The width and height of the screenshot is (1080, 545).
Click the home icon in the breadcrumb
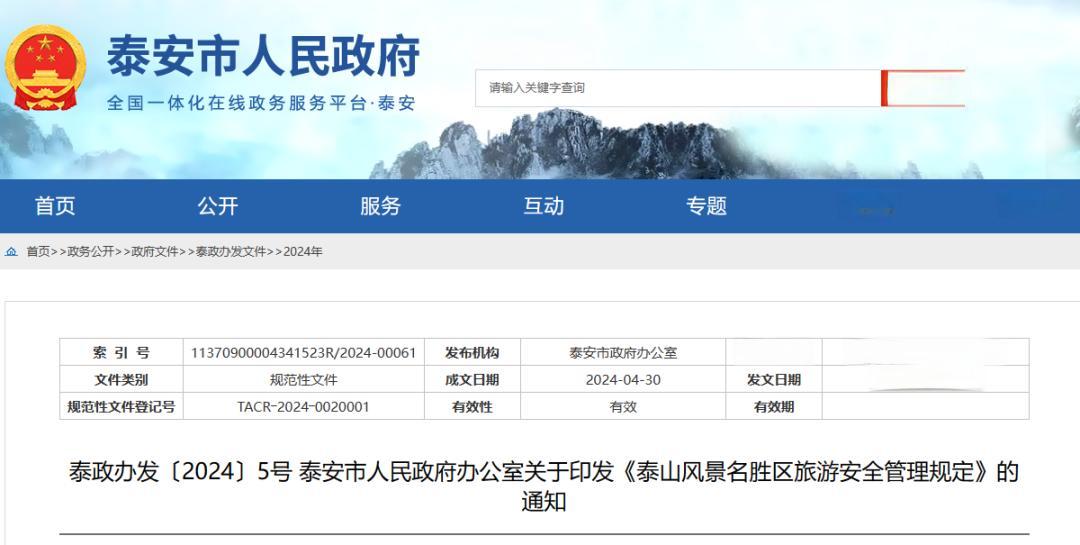click(11, 252)
